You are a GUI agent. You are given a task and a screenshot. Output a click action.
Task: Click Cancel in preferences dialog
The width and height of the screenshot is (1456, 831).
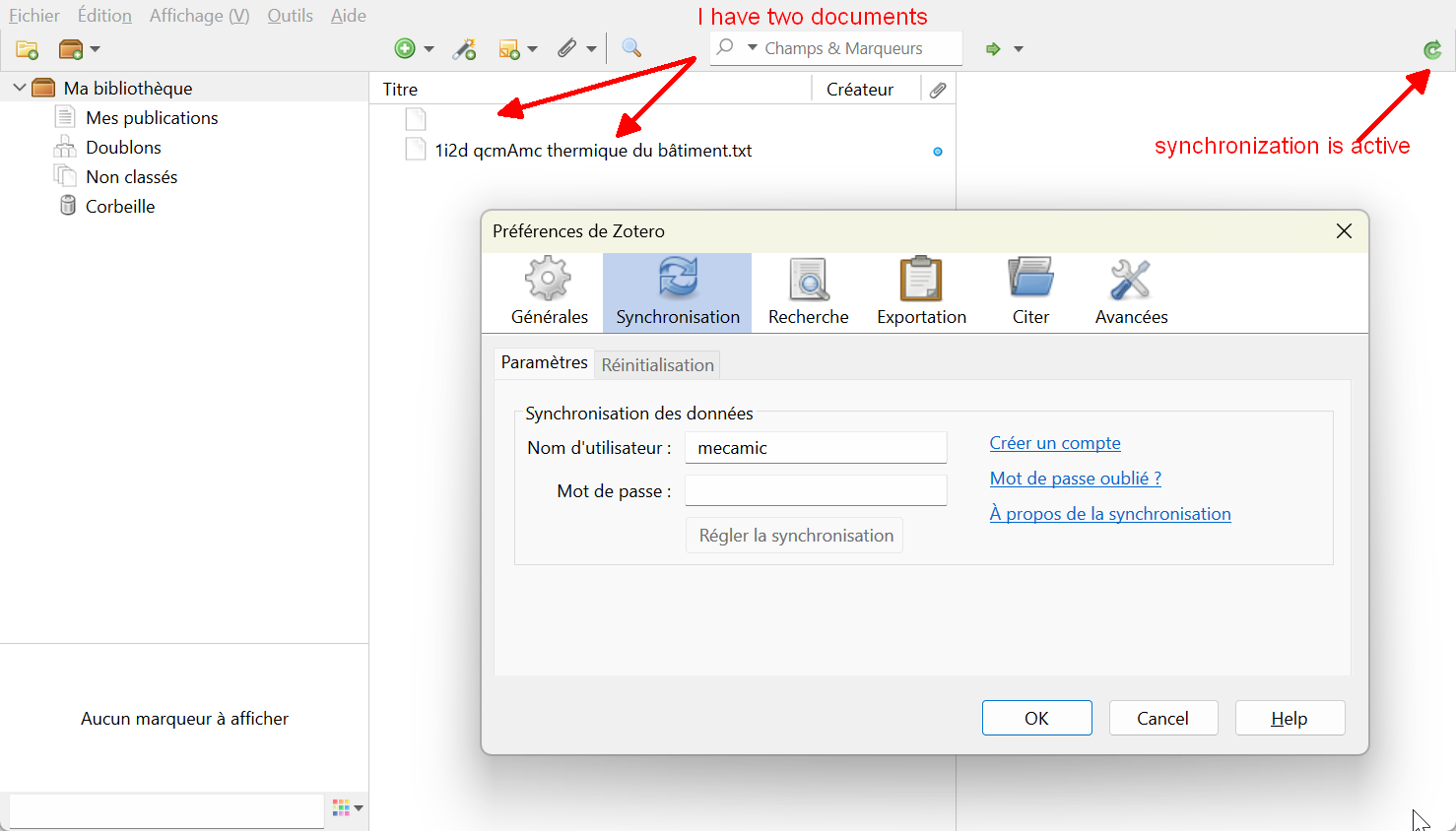click(x=1163, y=718)
